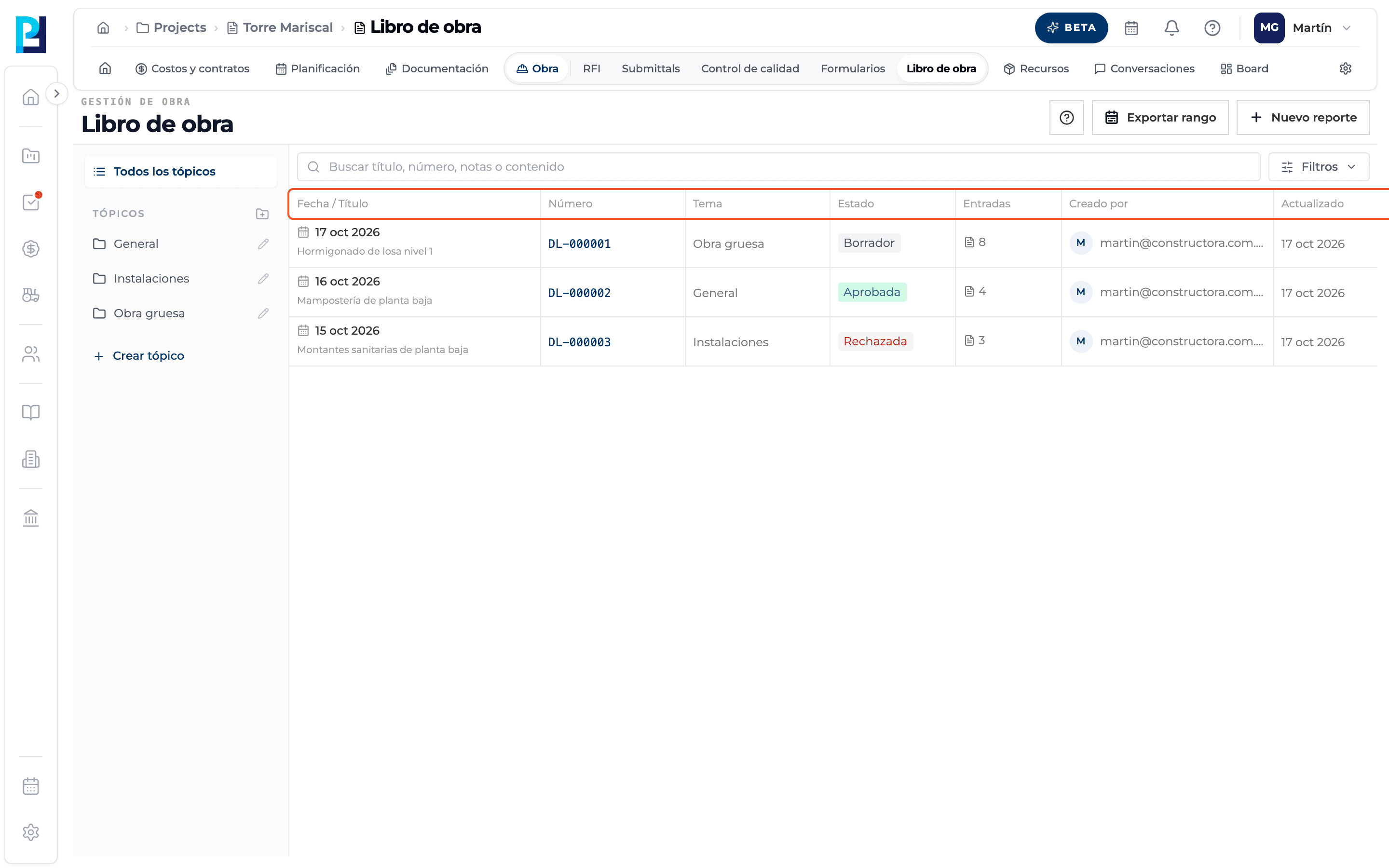Viewport: 1389px width, 868px height.
Task: Open the help button beside Exportar rango
Action: pyautogui.click(x=1066, y=118)
